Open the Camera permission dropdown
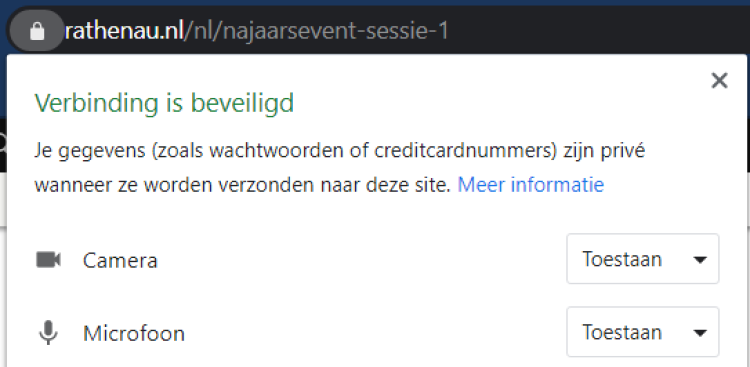 coord(642,259)
